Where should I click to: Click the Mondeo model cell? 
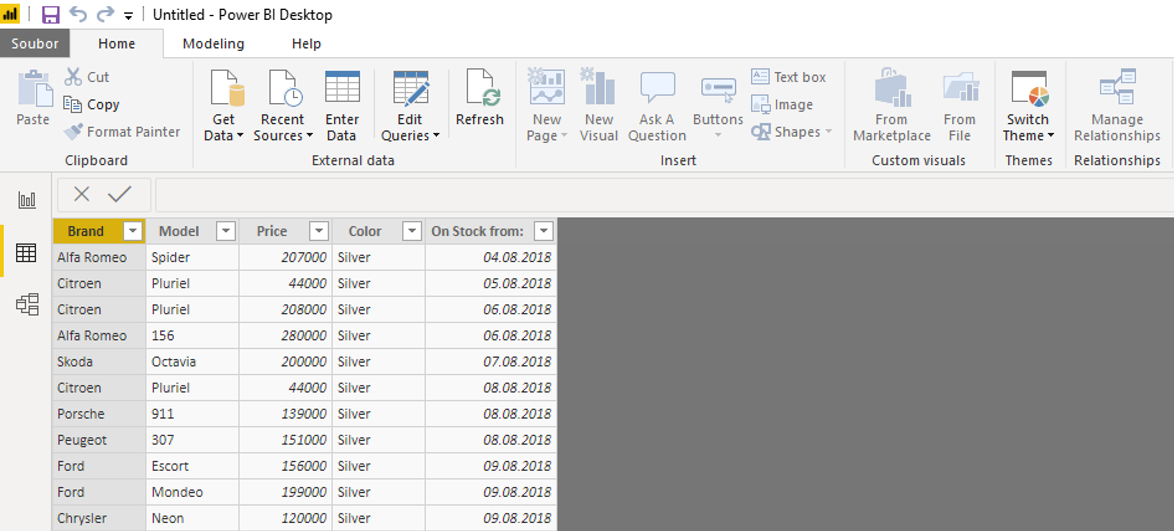192,492
